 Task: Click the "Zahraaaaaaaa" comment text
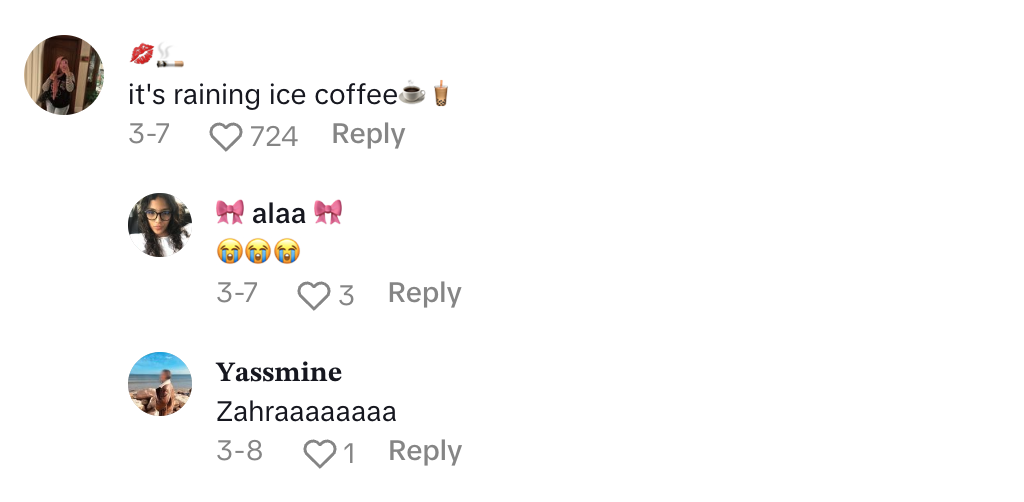pos(306,412)
